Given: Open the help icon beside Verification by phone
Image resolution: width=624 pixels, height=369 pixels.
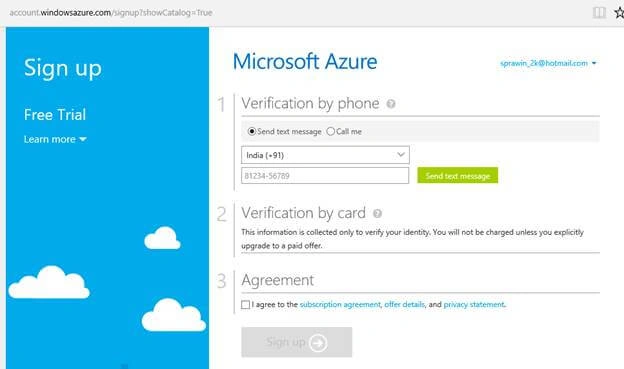Looking at the screenshot, I should [x=391, y=104].
